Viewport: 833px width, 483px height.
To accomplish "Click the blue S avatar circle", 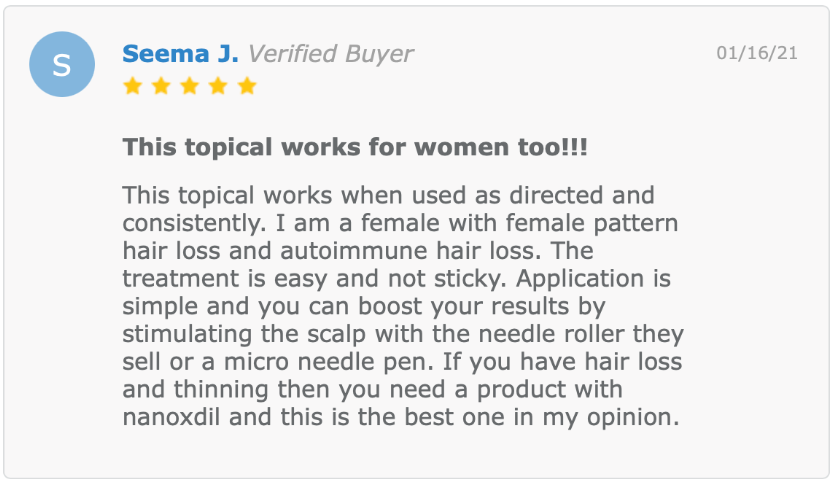I will point(62,64).
